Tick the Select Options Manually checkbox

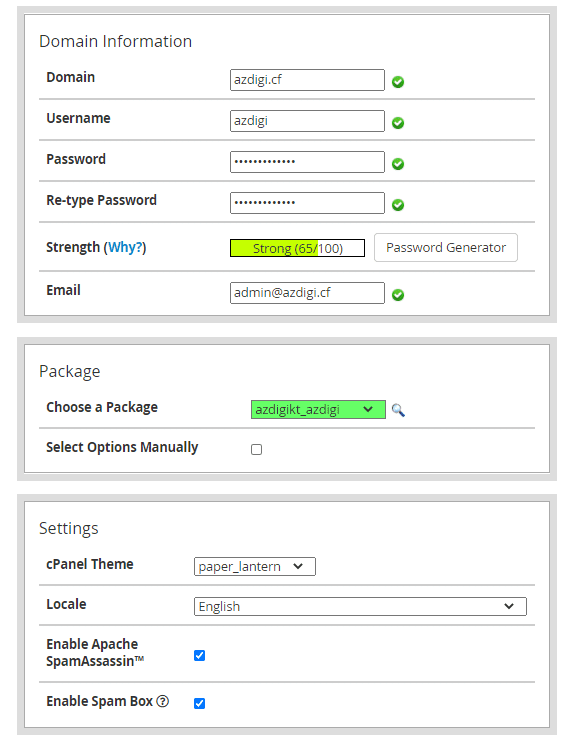(256, 449)
